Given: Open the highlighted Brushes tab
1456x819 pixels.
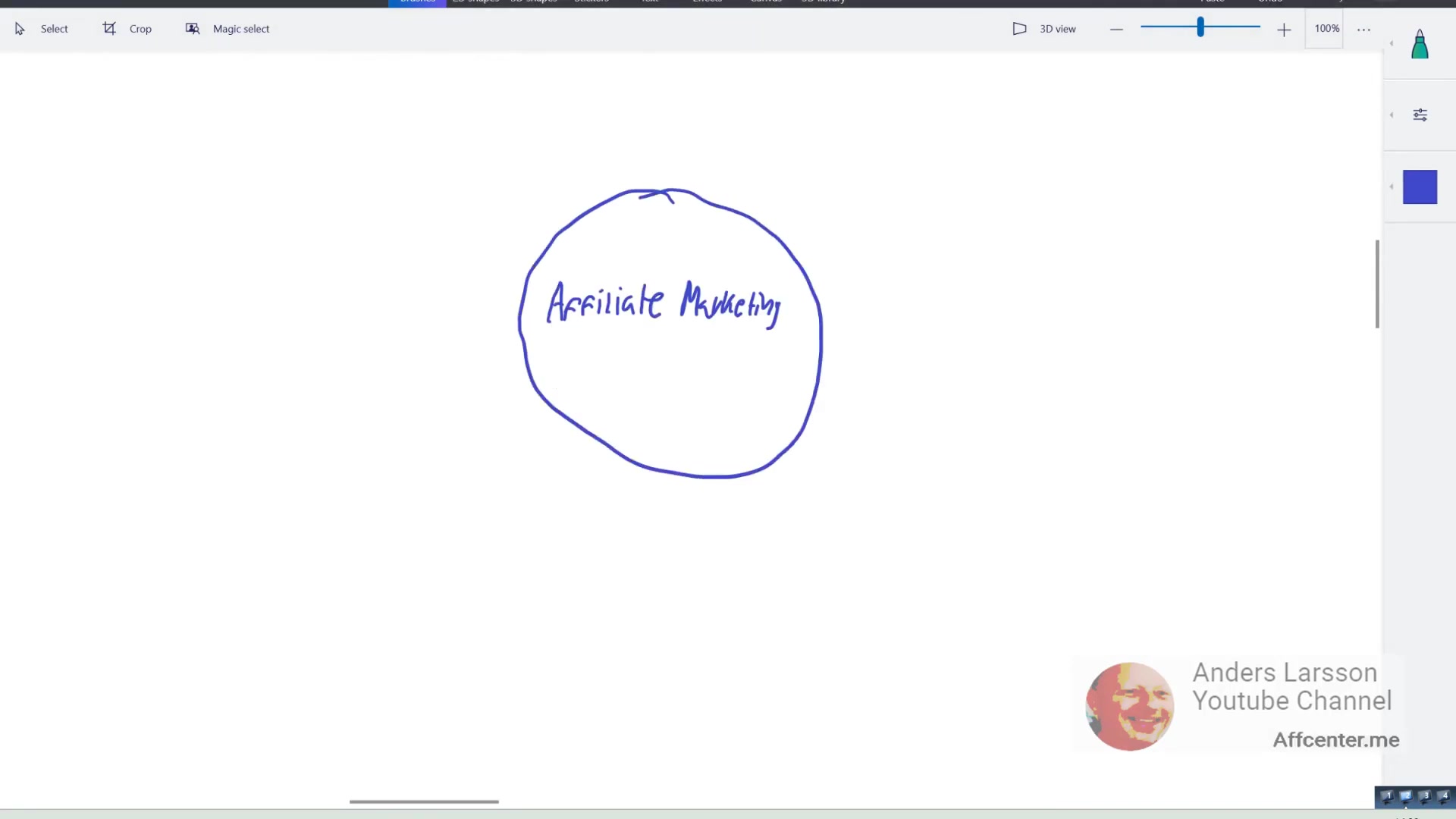Looking at the screenshot, I should 417,2.
